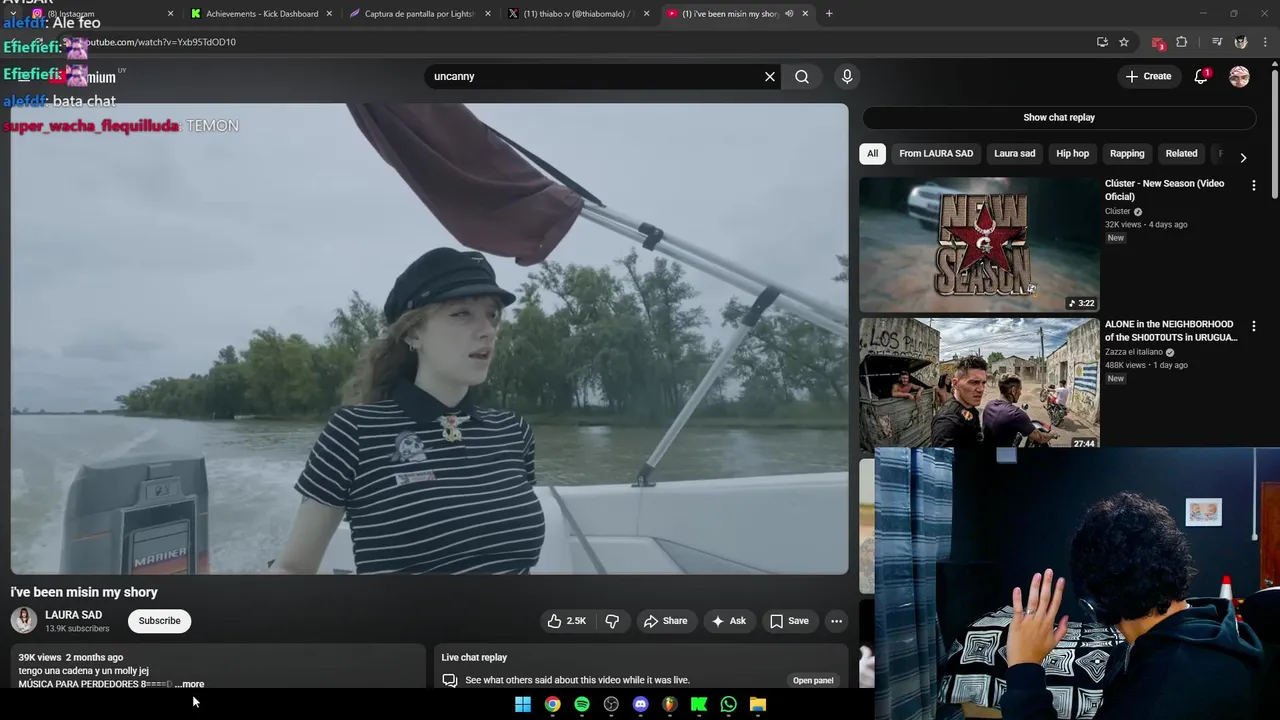The image size is (1280, 720).
Task: Close the Kick Dashboard tab
Action: tap(329, 14)
